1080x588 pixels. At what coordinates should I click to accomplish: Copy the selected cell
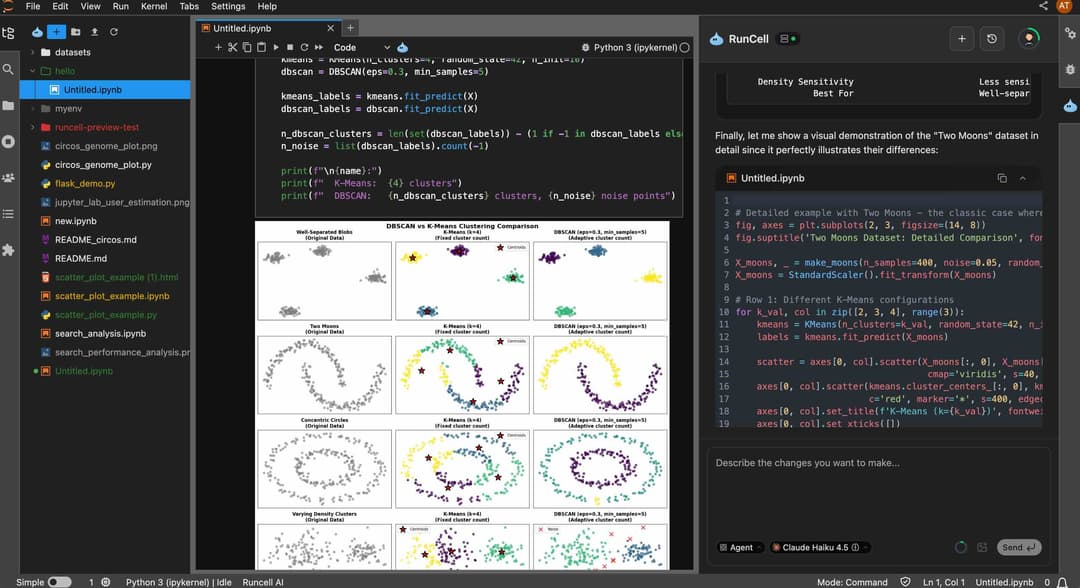(x=247, y=48)
